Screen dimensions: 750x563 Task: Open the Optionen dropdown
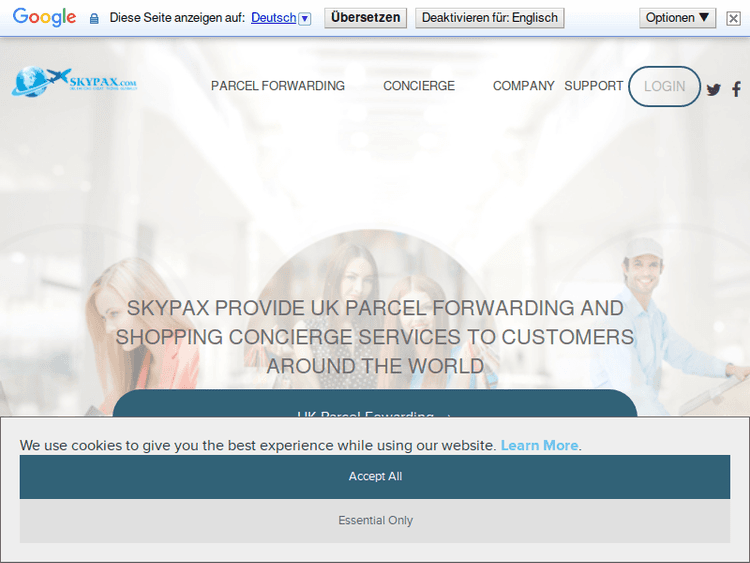coord(677,18)
